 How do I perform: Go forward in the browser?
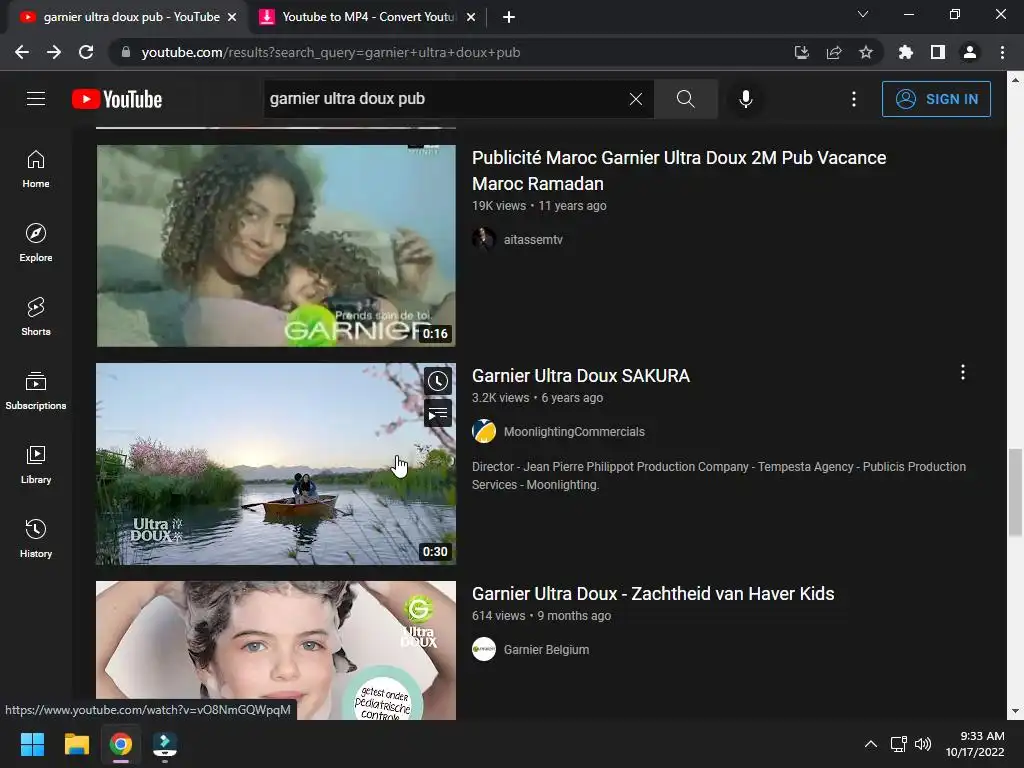coord(54,52)
